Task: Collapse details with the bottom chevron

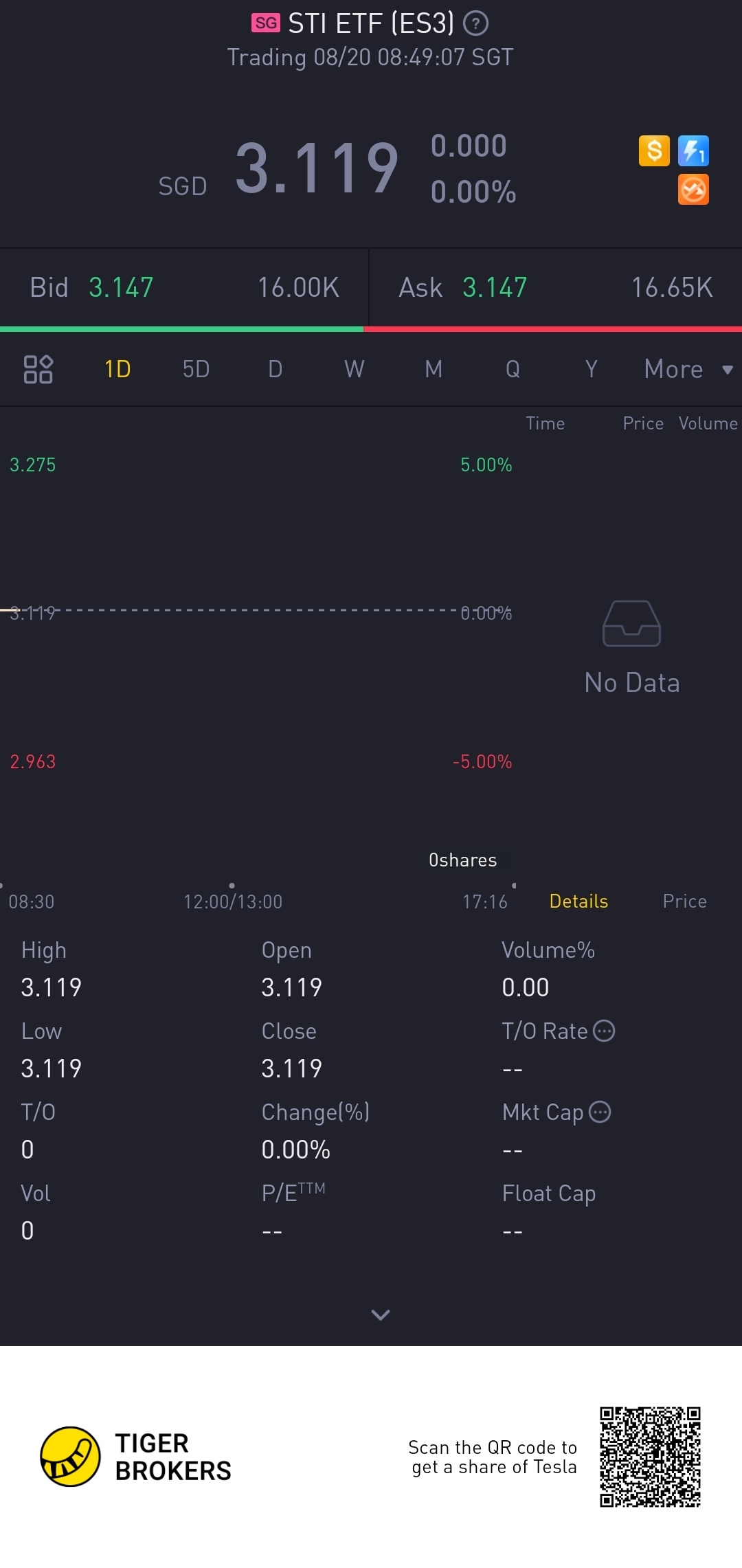Action: click(x=381, y=1314)
